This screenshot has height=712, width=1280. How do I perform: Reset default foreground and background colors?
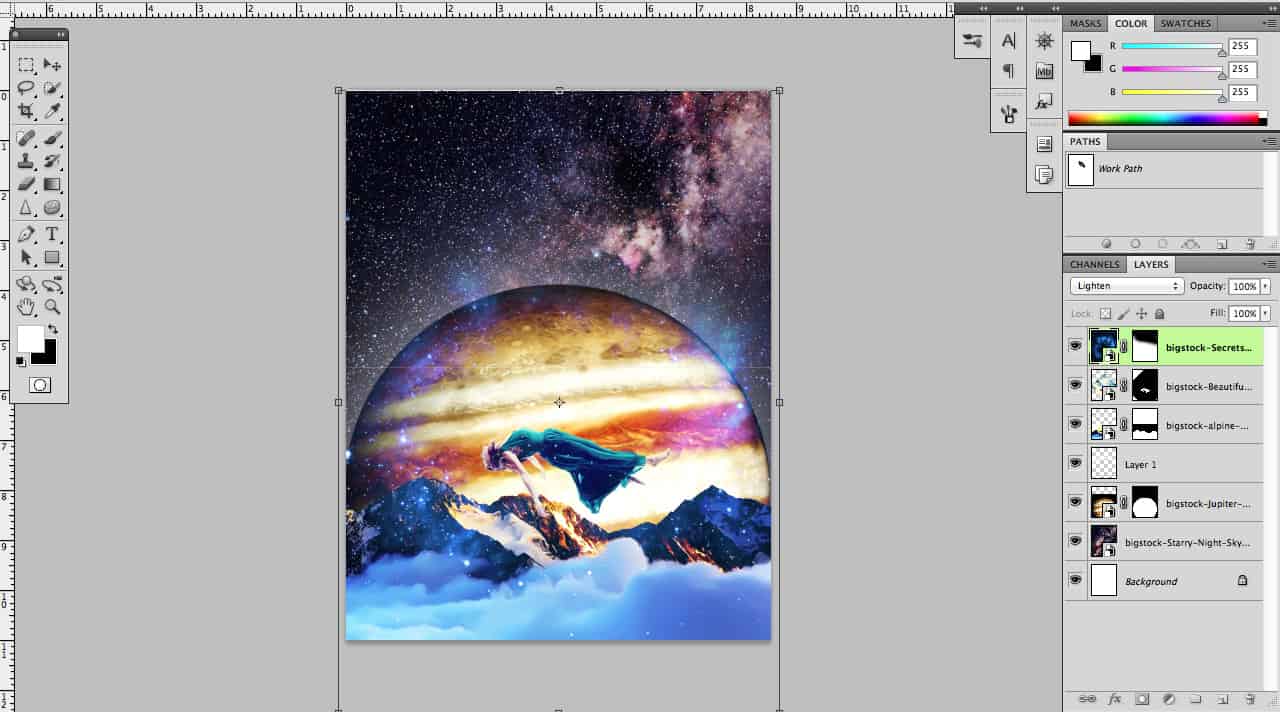click(x=21, y=361)
